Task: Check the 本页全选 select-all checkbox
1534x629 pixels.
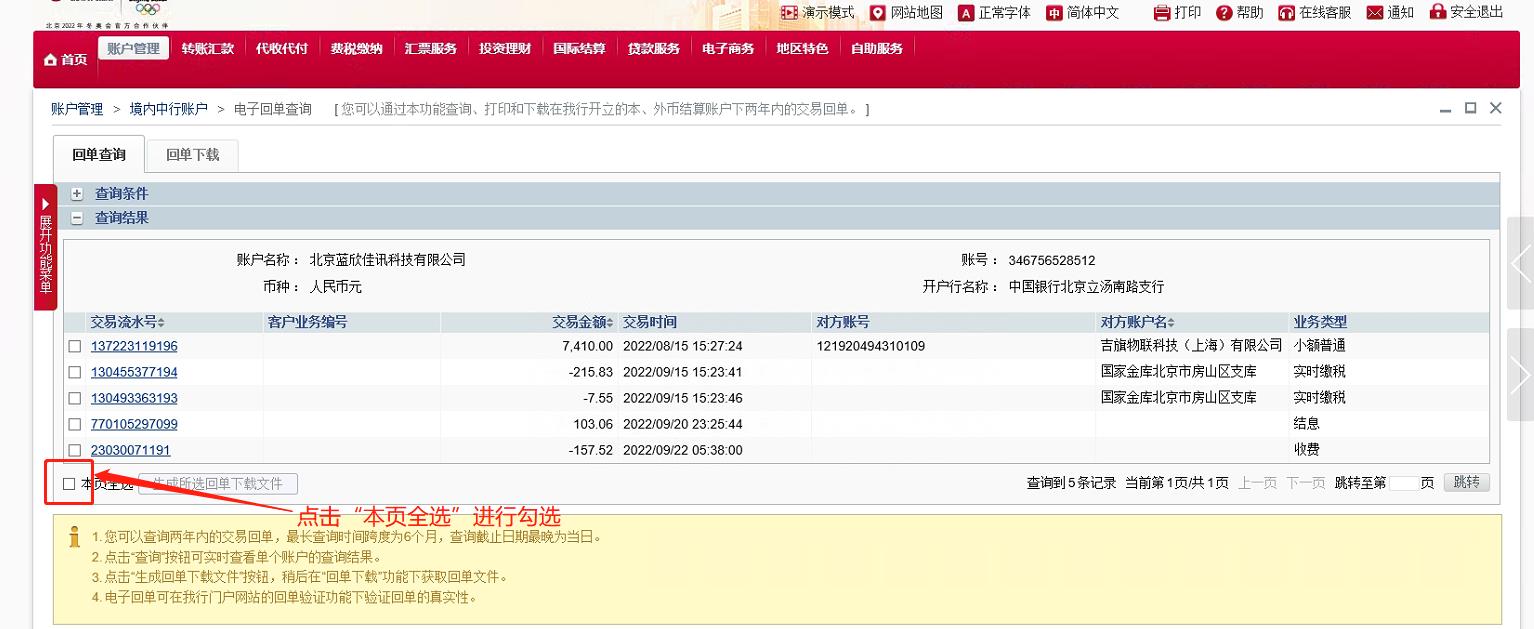Action: [68, 483]
